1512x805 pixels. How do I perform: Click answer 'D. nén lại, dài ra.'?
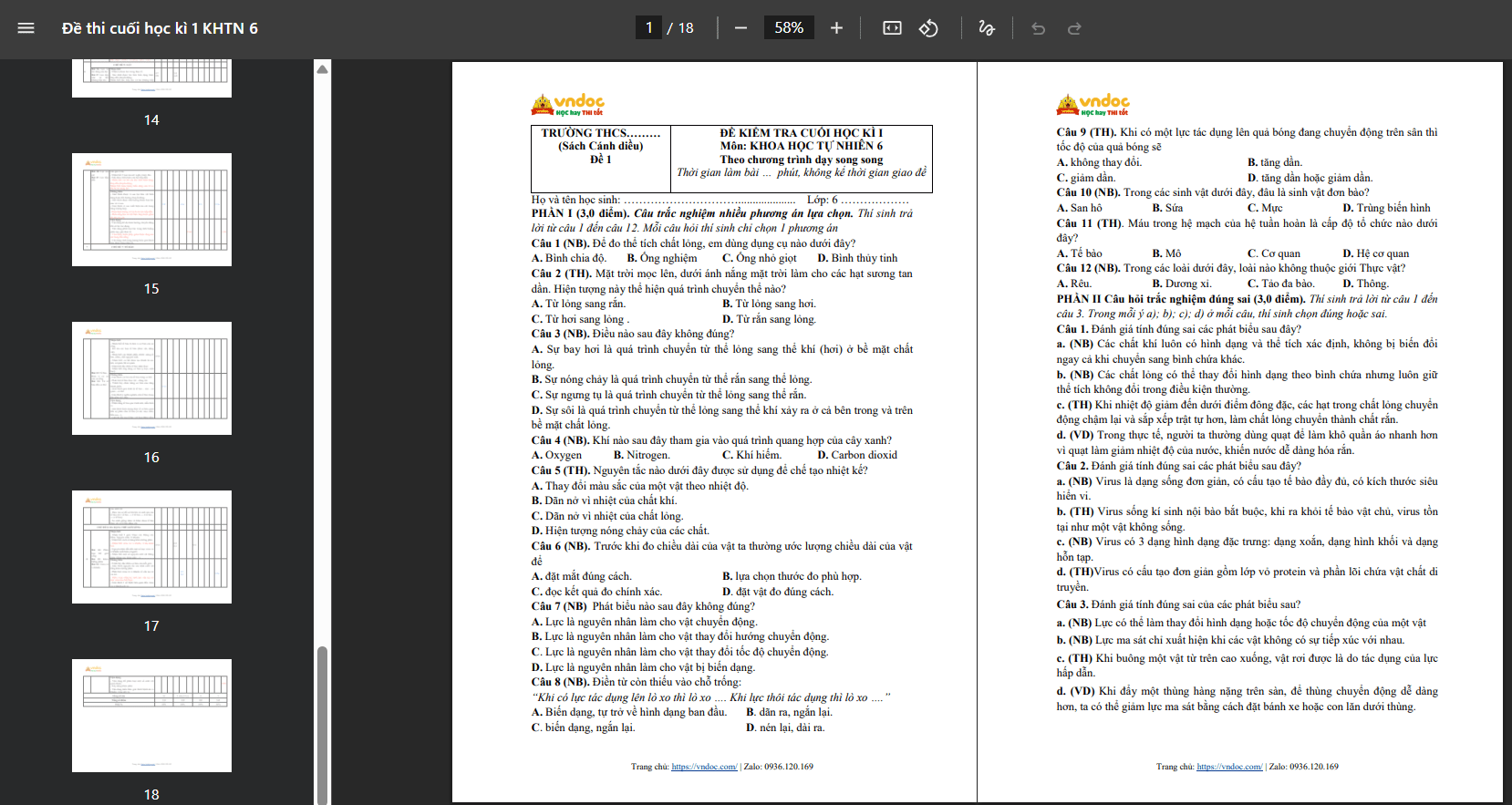tap(785, 728)
